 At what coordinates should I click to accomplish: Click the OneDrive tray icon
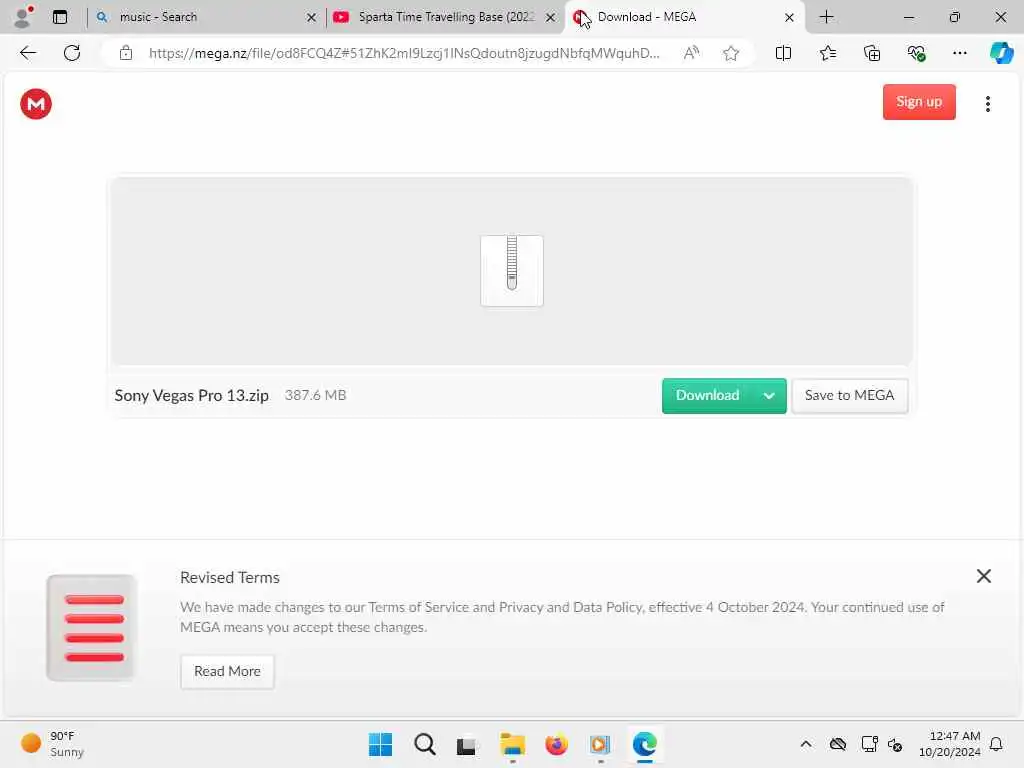pyautogui.click(x=838, y=744)
